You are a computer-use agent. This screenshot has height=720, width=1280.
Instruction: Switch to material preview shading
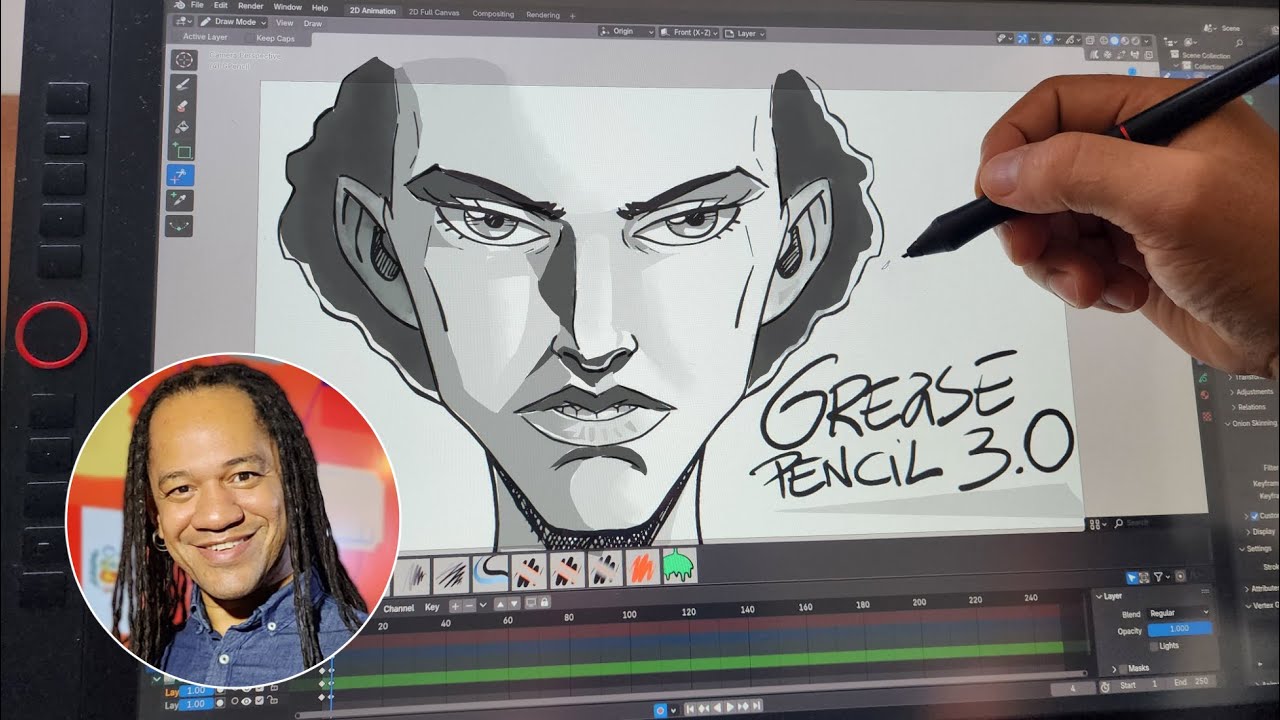[1125, 40]
